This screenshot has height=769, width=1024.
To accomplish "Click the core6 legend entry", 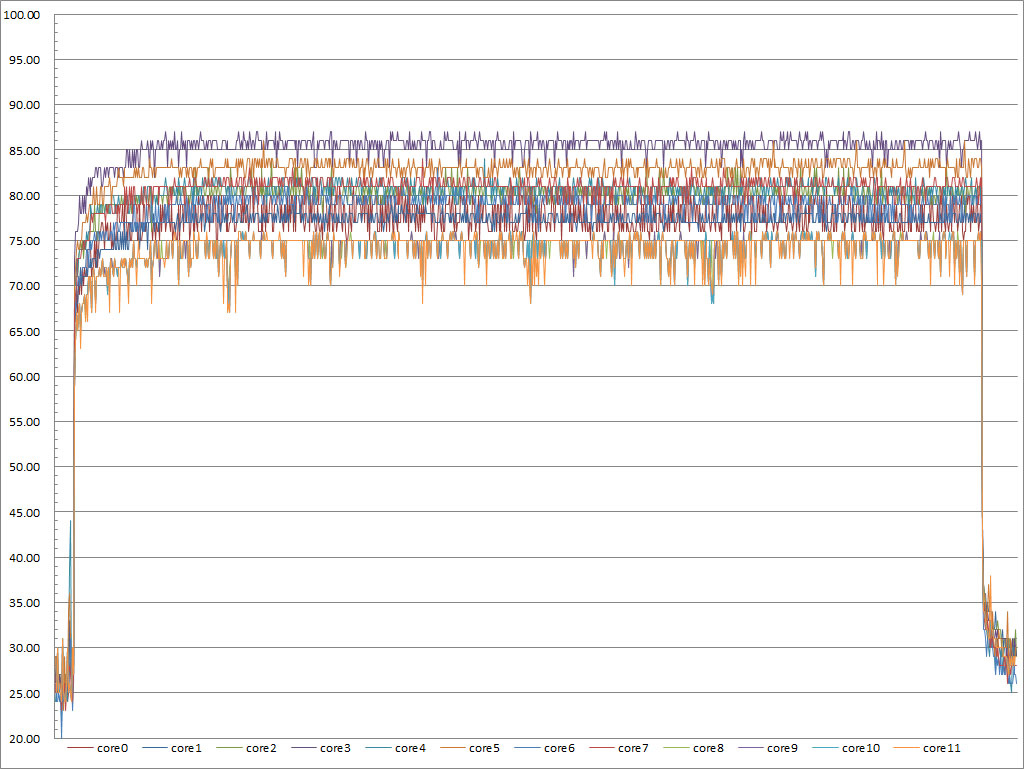I will tap(545, 748).
